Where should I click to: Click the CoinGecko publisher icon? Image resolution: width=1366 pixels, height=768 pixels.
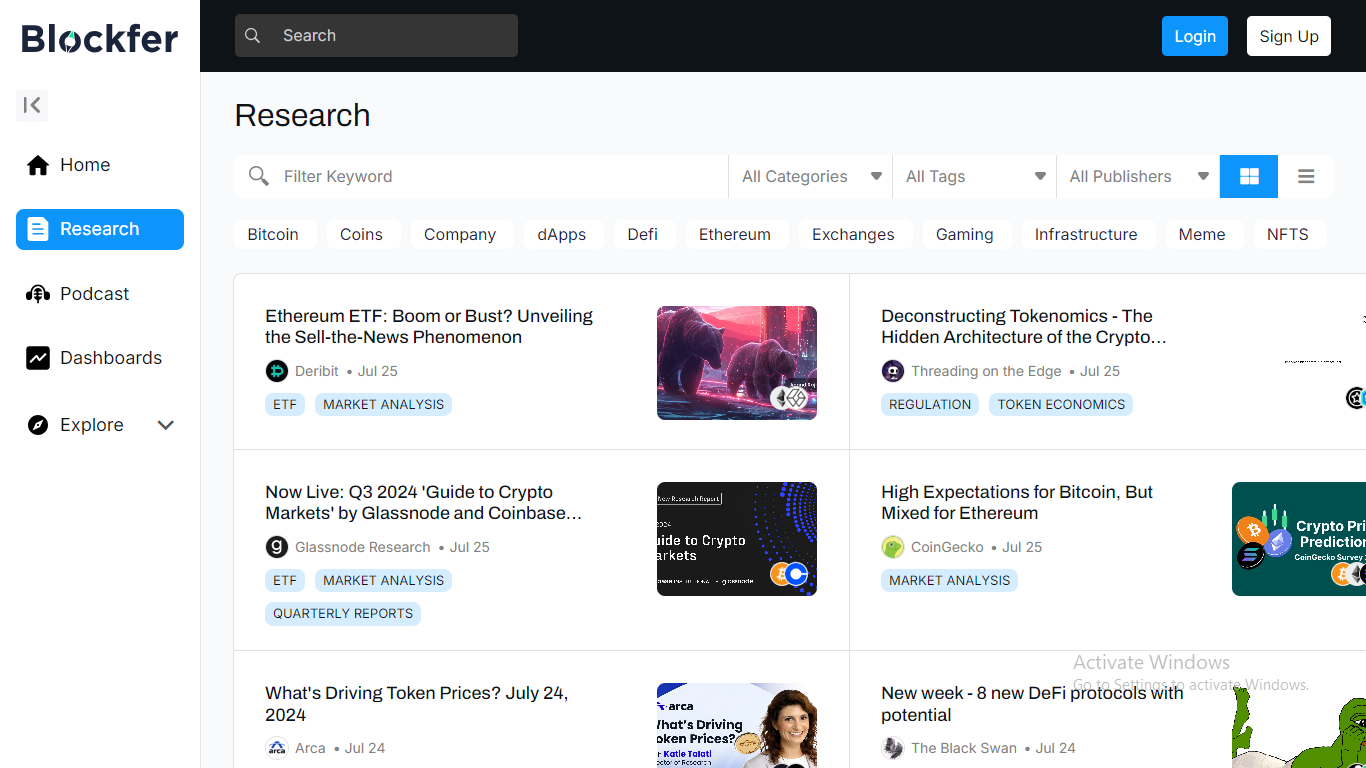[893, 547]
